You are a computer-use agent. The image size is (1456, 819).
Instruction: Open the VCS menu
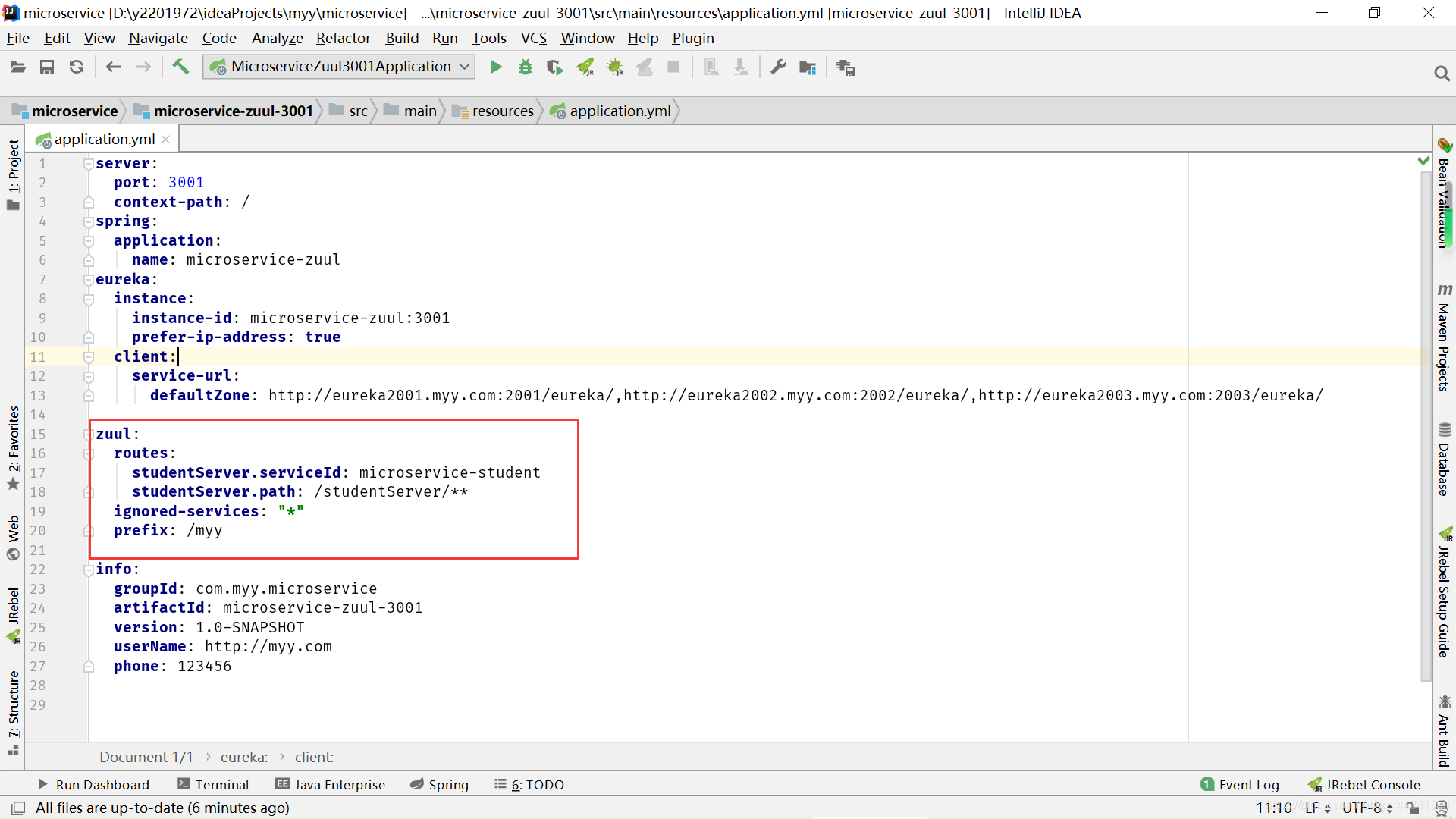533,38
